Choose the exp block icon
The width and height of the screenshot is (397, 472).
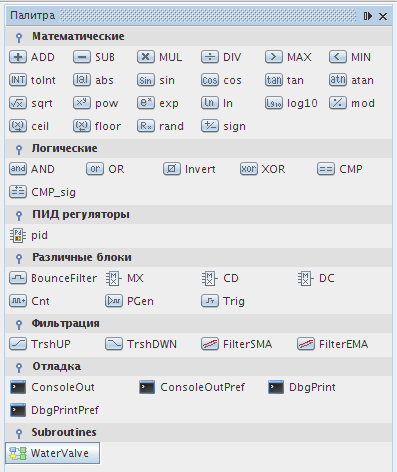[x=146, y=103]
